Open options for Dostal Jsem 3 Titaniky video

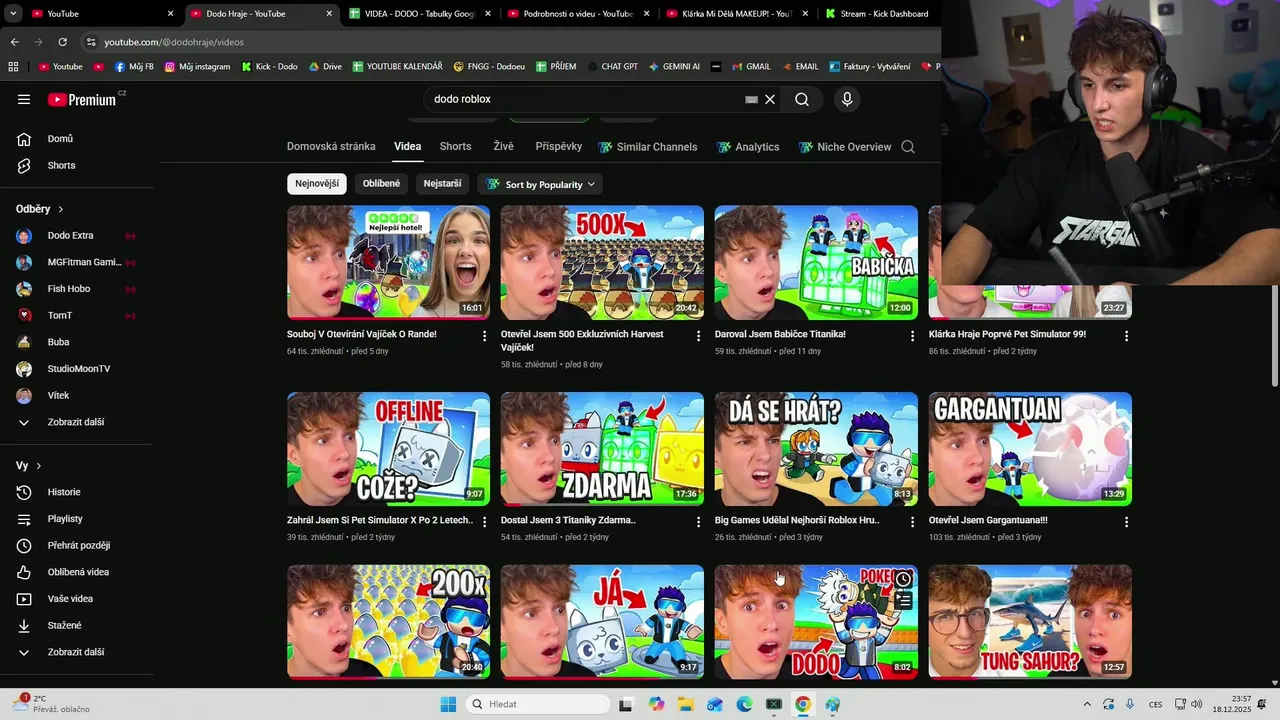click(698, 522)
